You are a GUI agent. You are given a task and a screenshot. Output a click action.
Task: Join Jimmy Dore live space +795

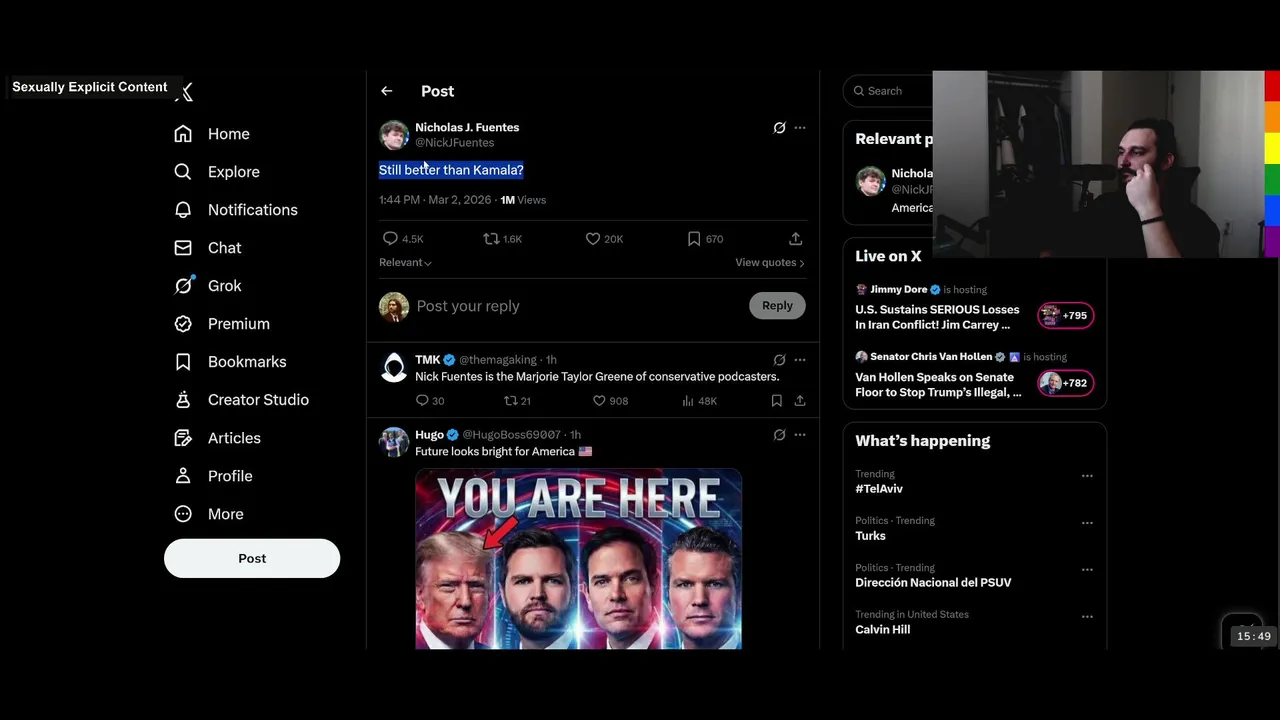point(1065,316)
